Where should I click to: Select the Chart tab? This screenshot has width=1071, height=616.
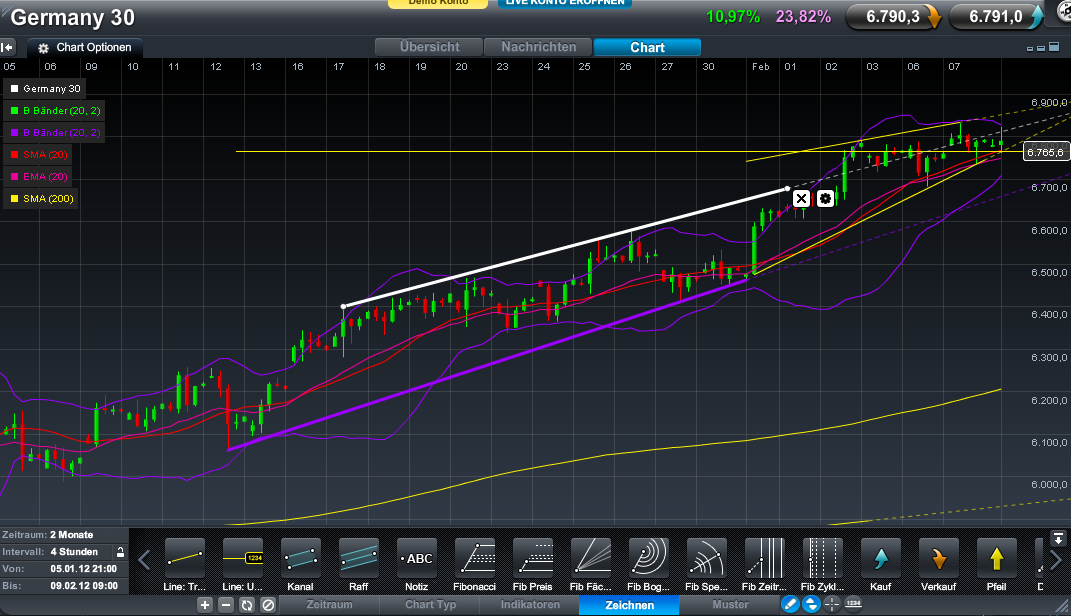[648, 47]
